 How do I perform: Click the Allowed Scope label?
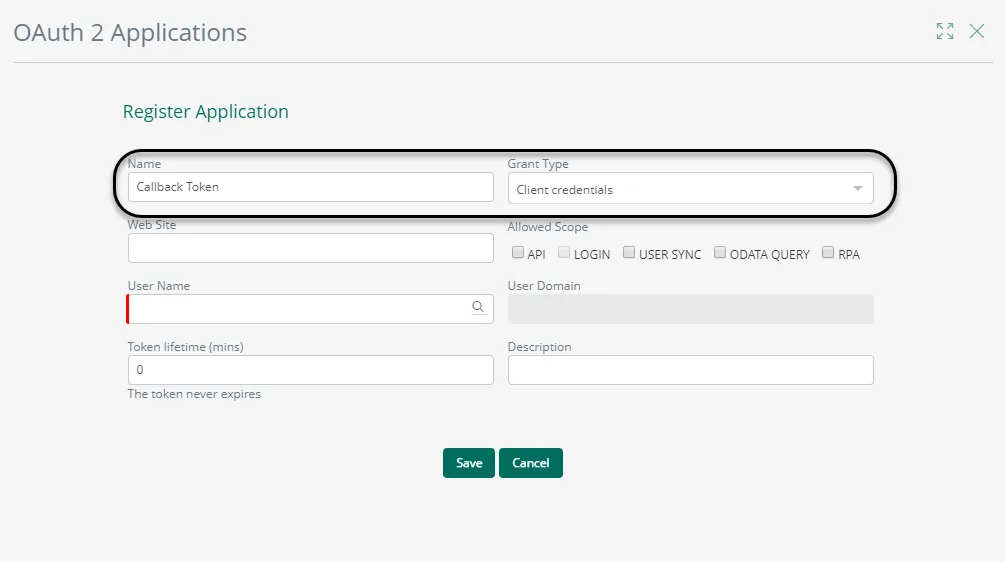[547, 227]
